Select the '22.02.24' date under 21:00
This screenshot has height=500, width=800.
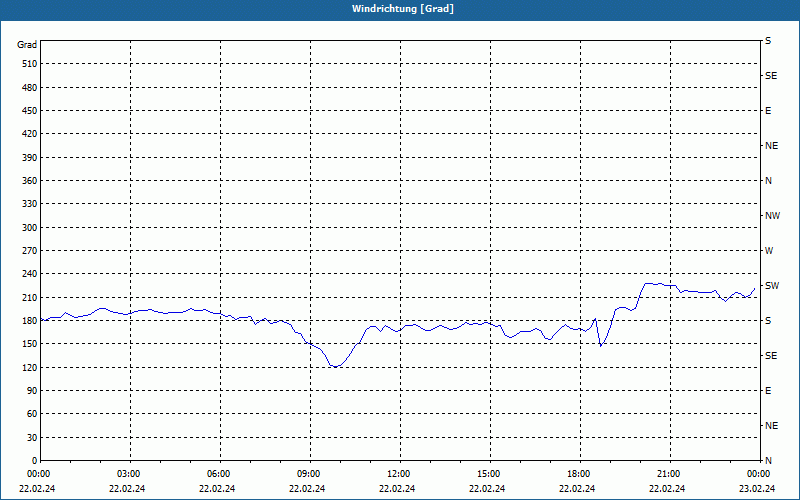pyautogui.click(x=667, y=489)
